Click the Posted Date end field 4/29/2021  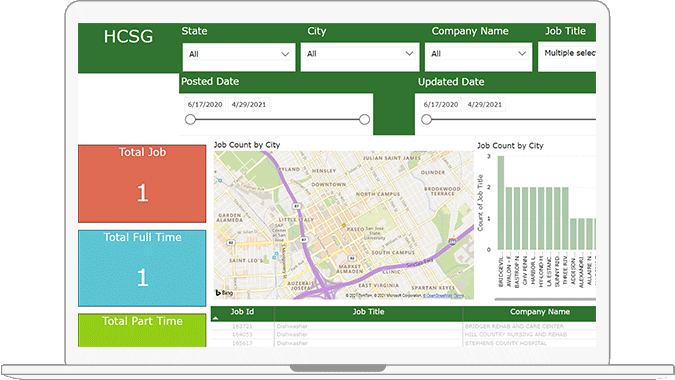coord(249,105)
